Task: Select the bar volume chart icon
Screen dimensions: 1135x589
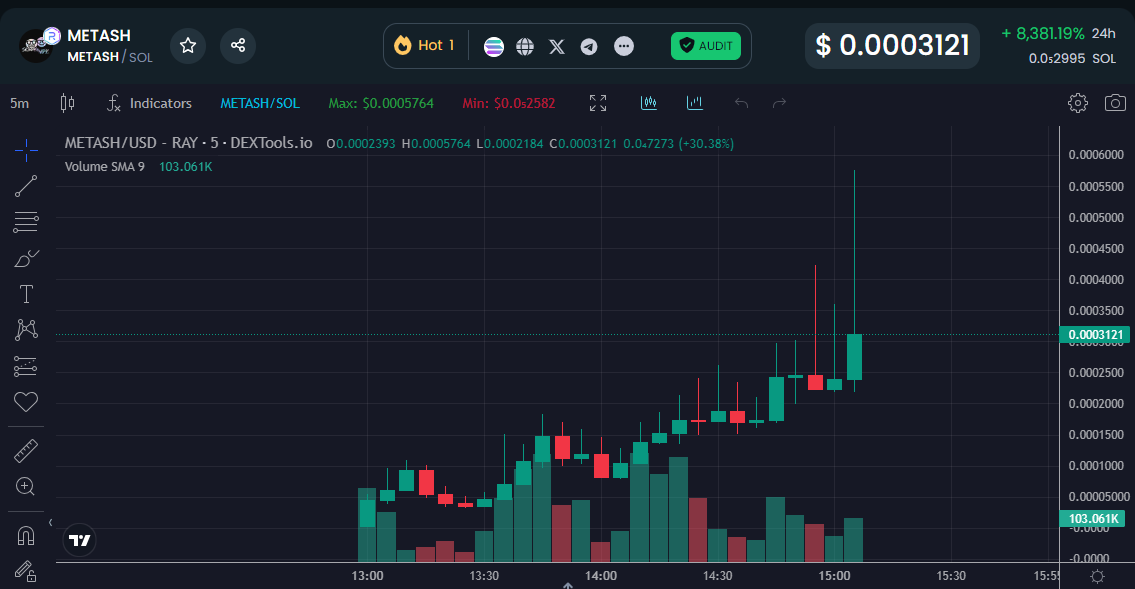Action: (695, 103)
